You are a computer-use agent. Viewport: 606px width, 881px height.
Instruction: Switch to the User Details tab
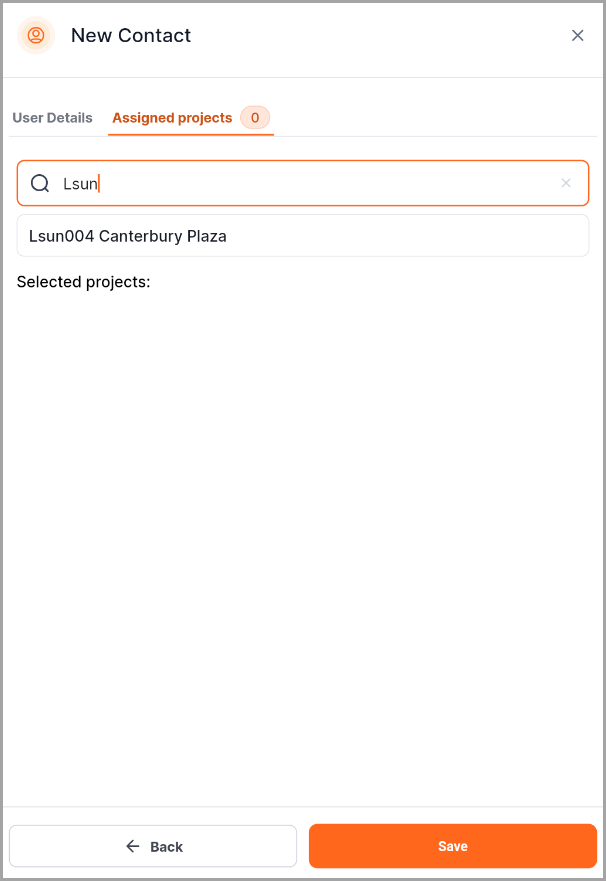point(52,118)
